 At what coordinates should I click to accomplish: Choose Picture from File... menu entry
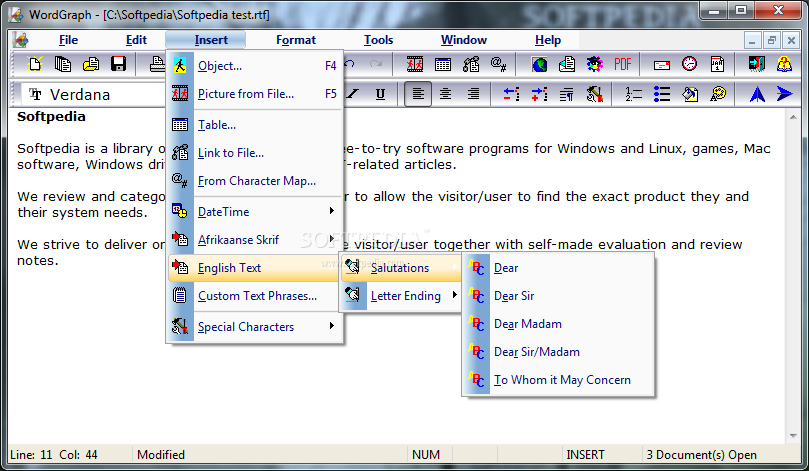click(255, 93)
